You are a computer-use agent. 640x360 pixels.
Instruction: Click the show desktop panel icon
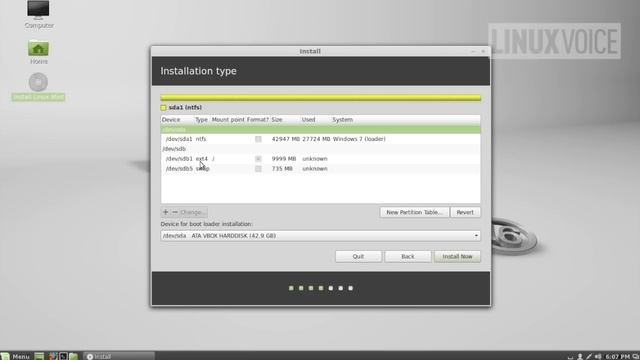(x=39, y=356)
